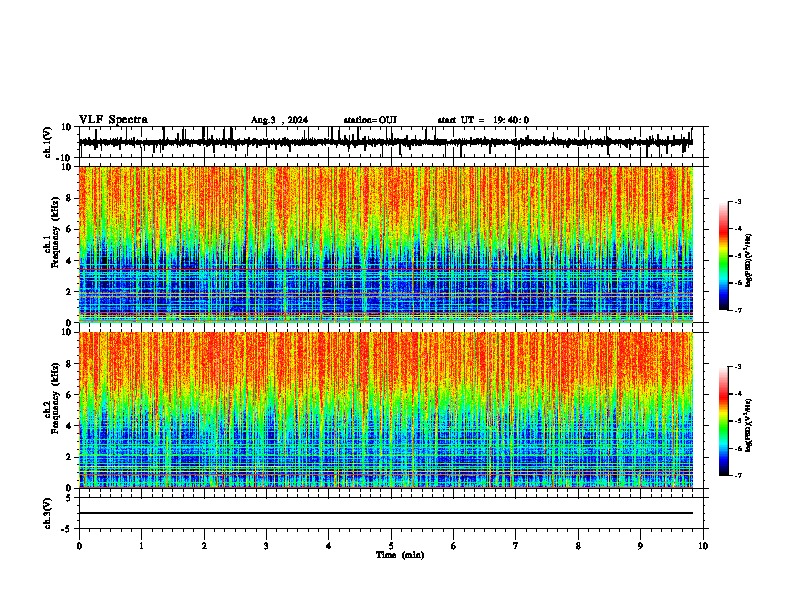Click time axis tick label "8"

coord(578,546)
